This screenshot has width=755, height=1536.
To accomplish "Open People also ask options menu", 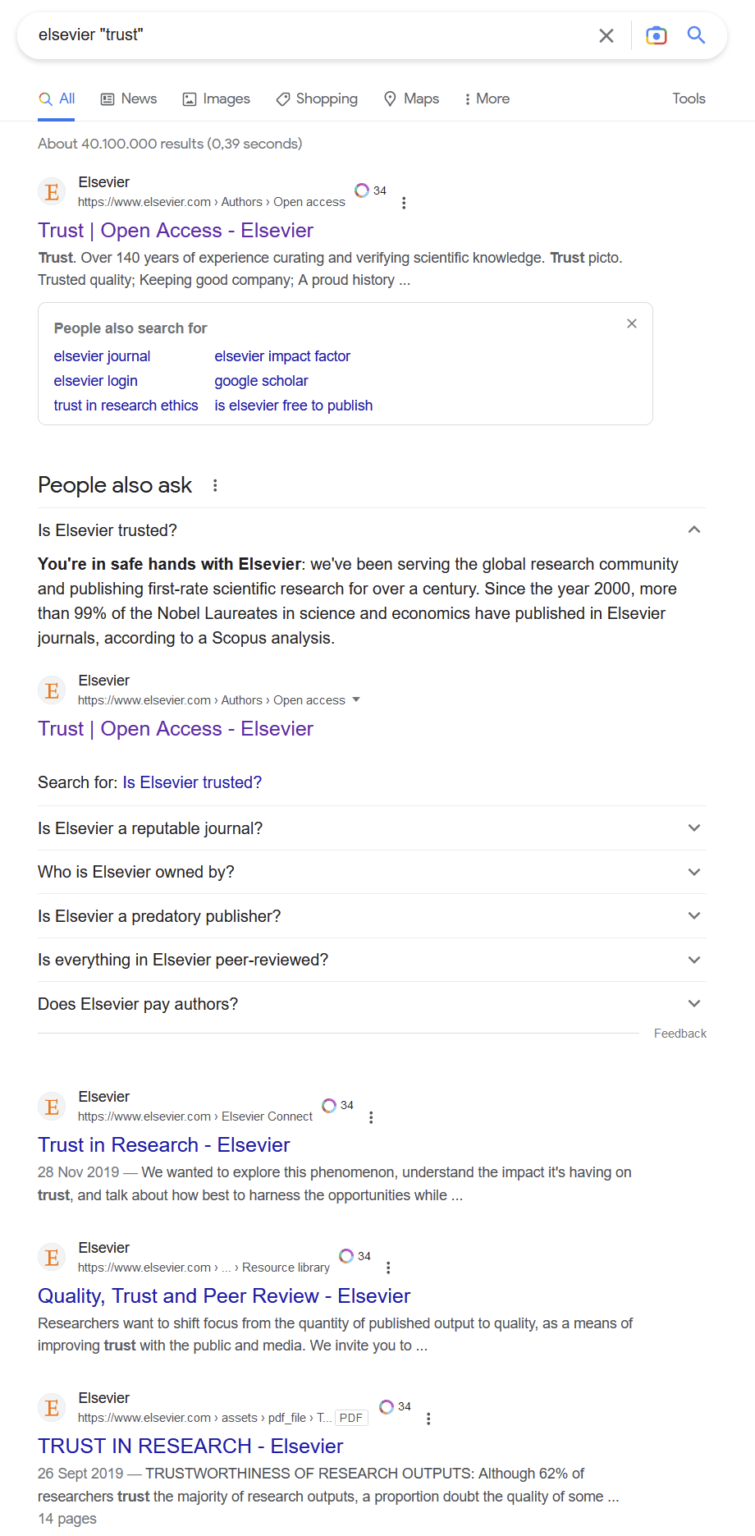I will (x=215, y=486).
